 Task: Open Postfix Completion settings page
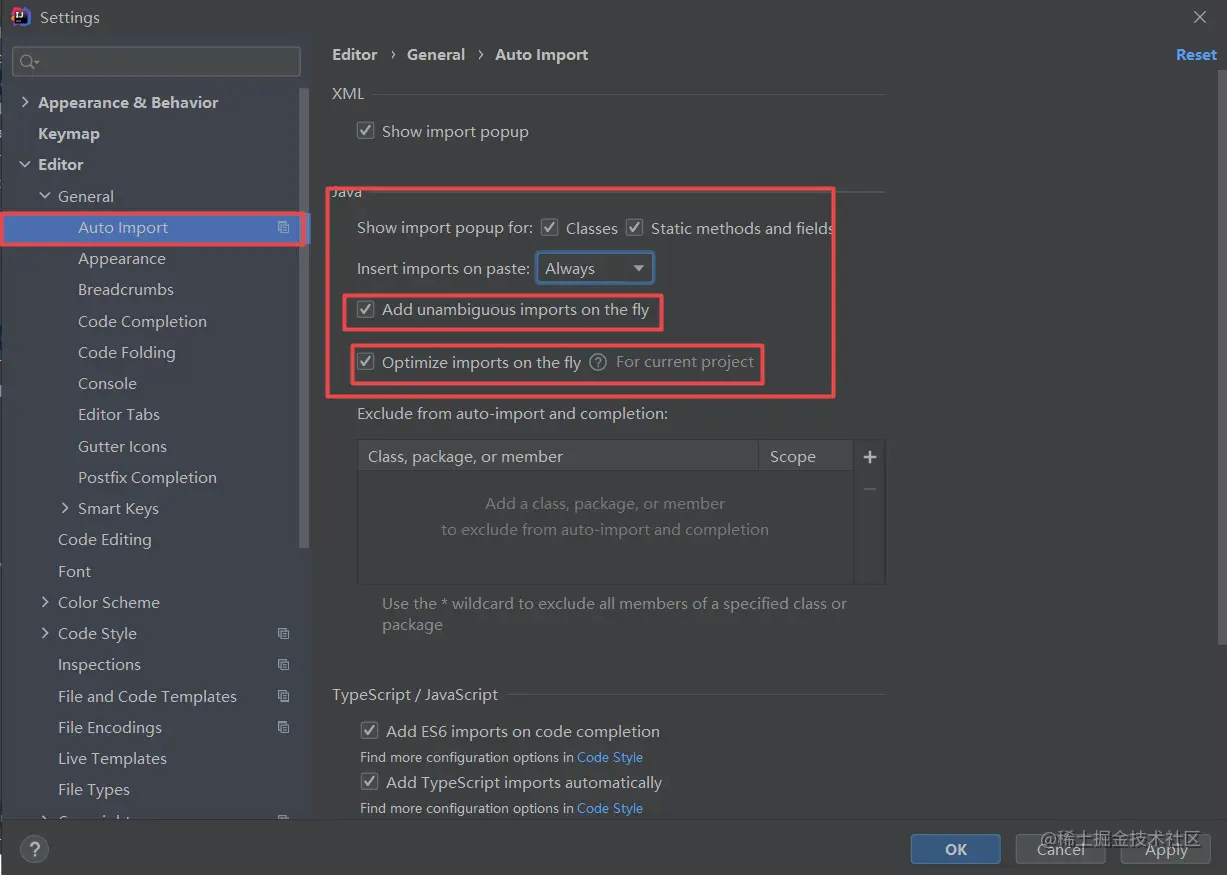pos(147,478)
